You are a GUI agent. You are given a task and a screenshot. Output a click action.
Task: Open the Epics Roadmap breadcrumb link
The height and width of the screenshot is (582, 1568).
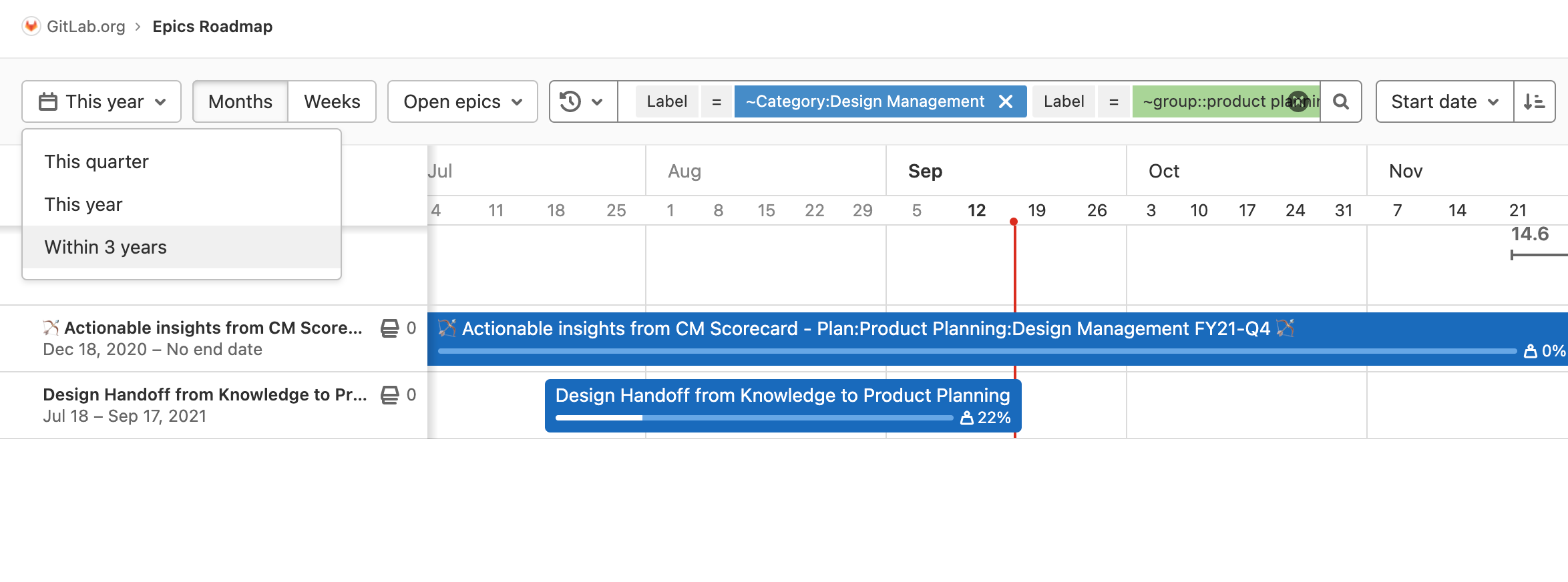click(213, 27)
